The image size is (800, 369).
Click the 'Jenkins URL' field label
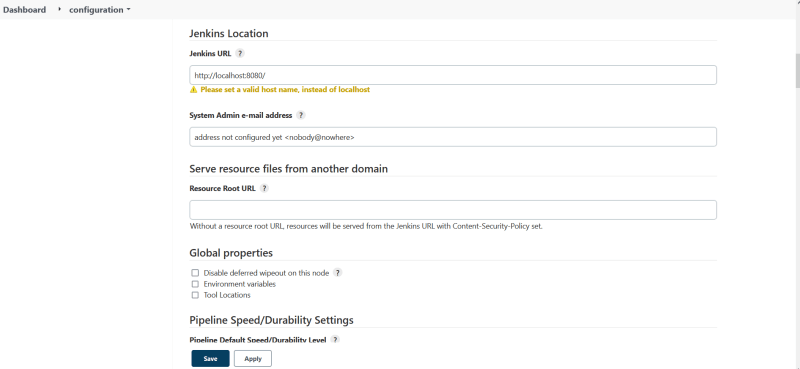click(x=210, y=53)
